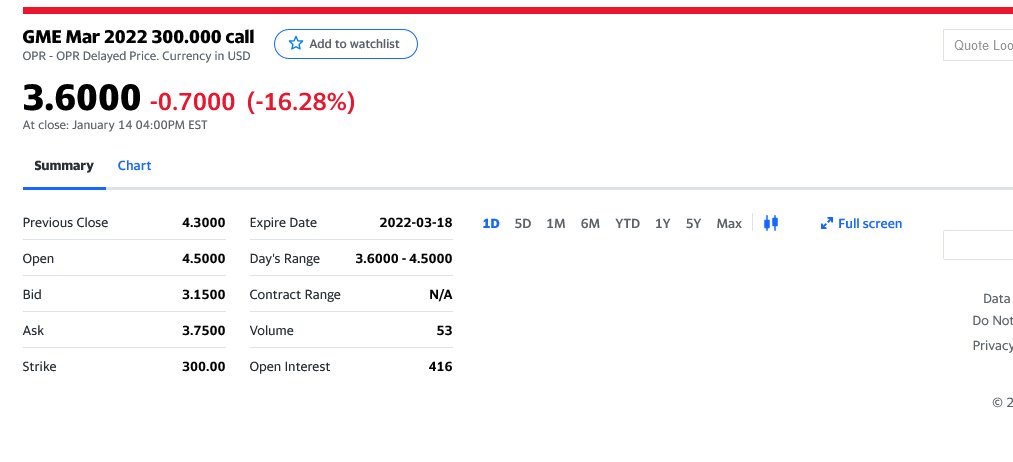Image resolution: width=1013 pixels, height=462 pixels.
Task: Click the price change -0.7000
Action: click(x=193, y=102)
